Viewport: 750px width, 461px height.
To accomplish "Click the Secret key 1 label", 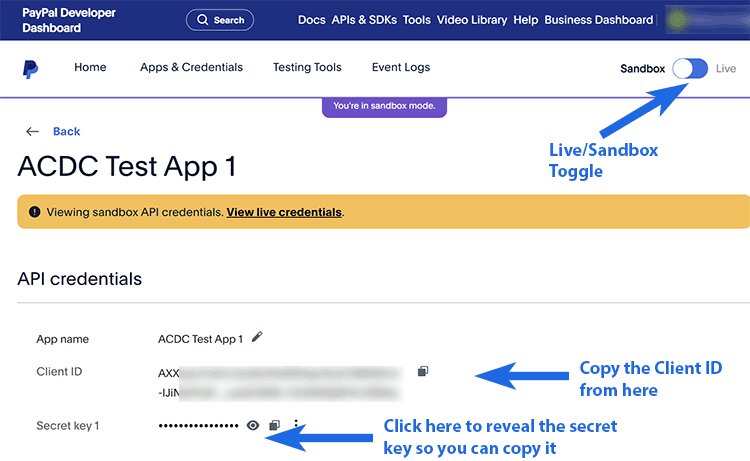I will (68, 426).
